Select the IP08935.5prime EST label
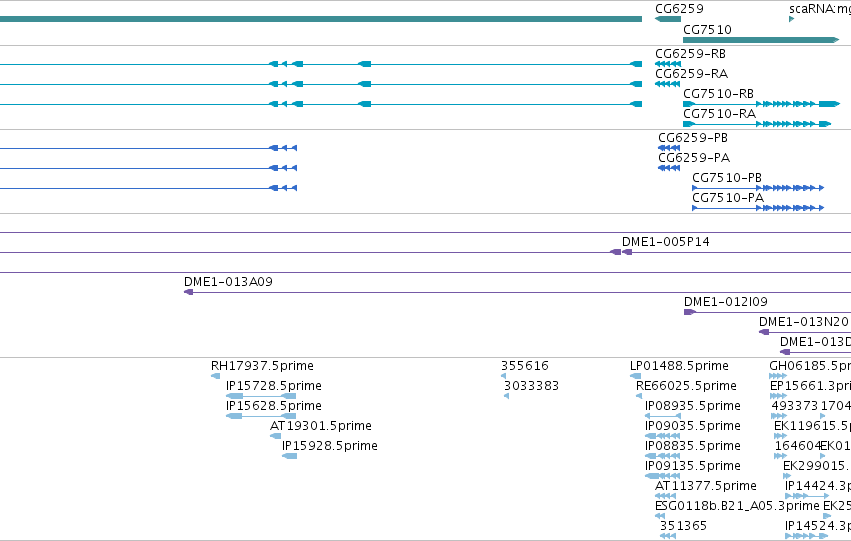 [x=693, y=406]
